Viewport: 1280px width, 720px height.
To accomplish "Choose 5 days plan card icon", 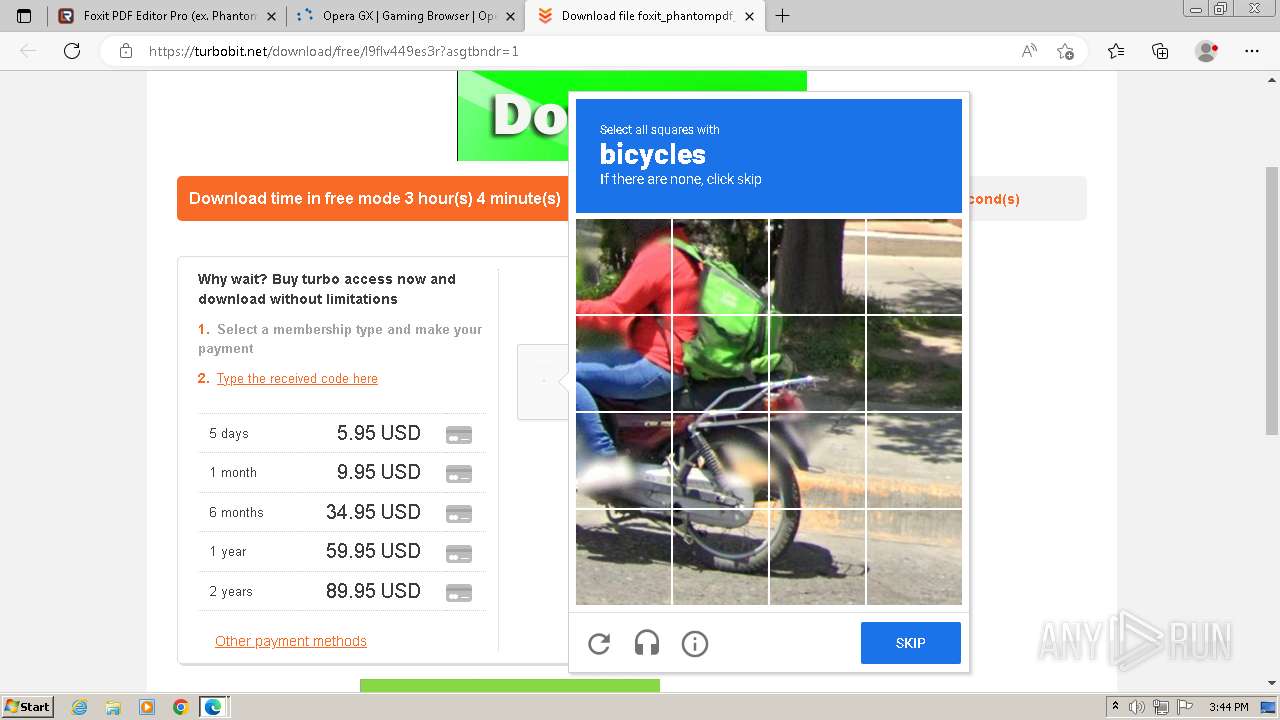I will click(x=459, y=435).
